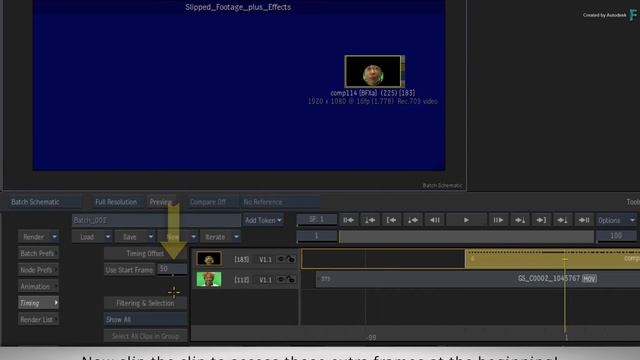Jump to next keyframe marker button
This screenshot has height=360, width=640.
coord(562,220)
